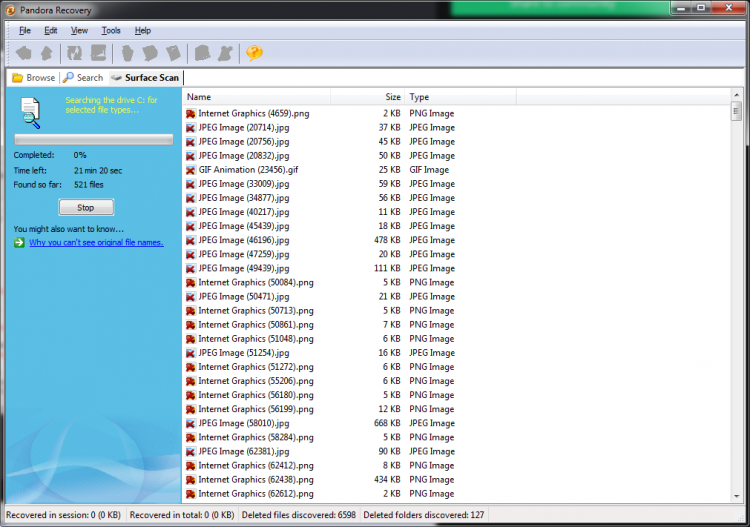This screenshot has width=750, height=527.
Task: Click 'Recovered in session: 0 (0 KB)' status
Action: 63,515
